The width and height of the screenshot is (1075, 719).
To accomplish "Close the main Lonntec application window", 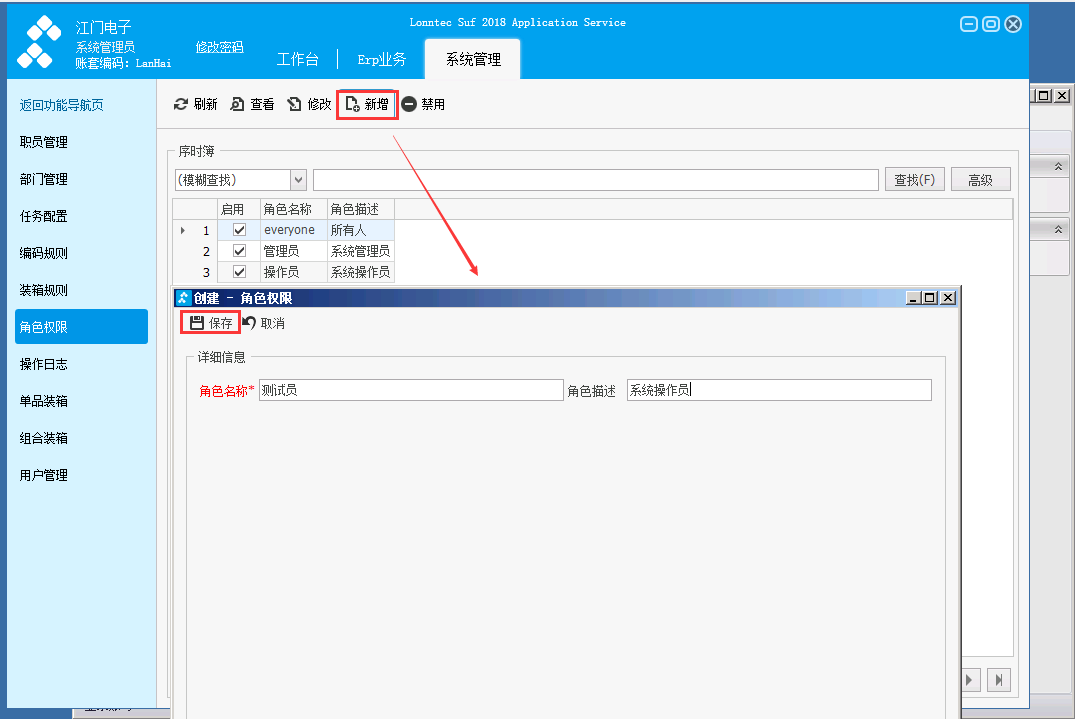I will pyautogui.click(x=1013, y=25).
